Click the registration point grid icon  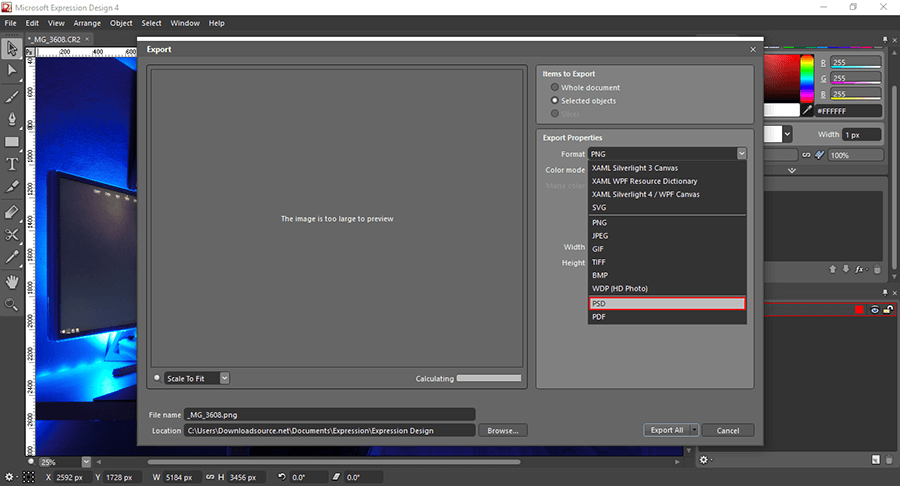tap(28, 477)
